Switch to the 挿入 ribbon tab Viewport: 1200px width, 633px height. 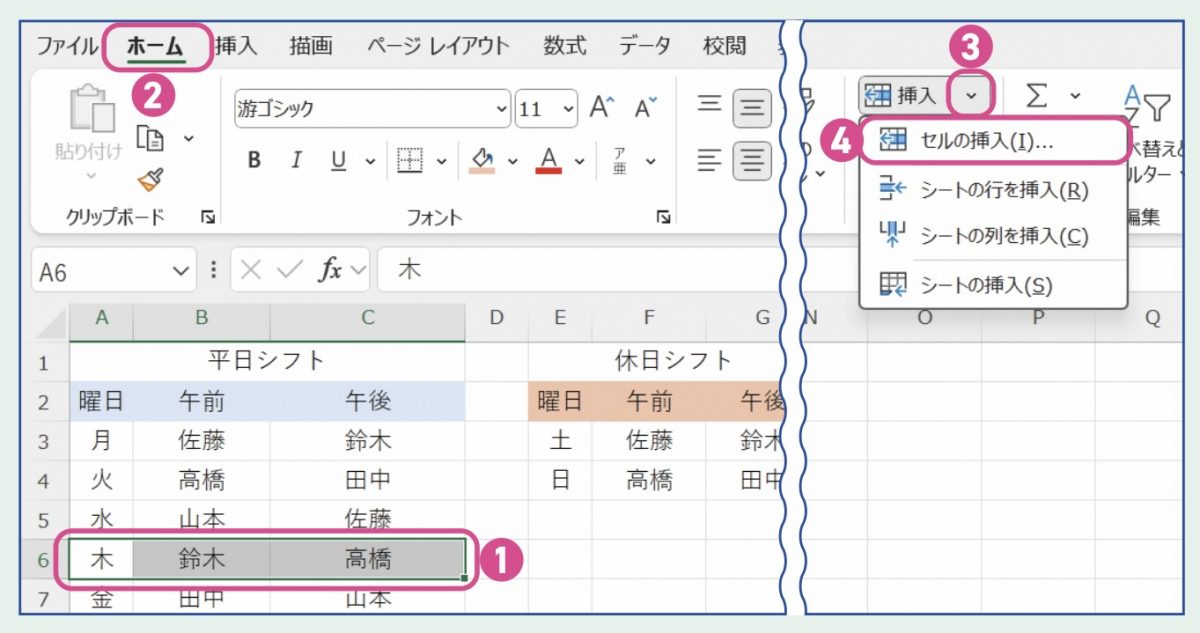(x=236, y=45)
